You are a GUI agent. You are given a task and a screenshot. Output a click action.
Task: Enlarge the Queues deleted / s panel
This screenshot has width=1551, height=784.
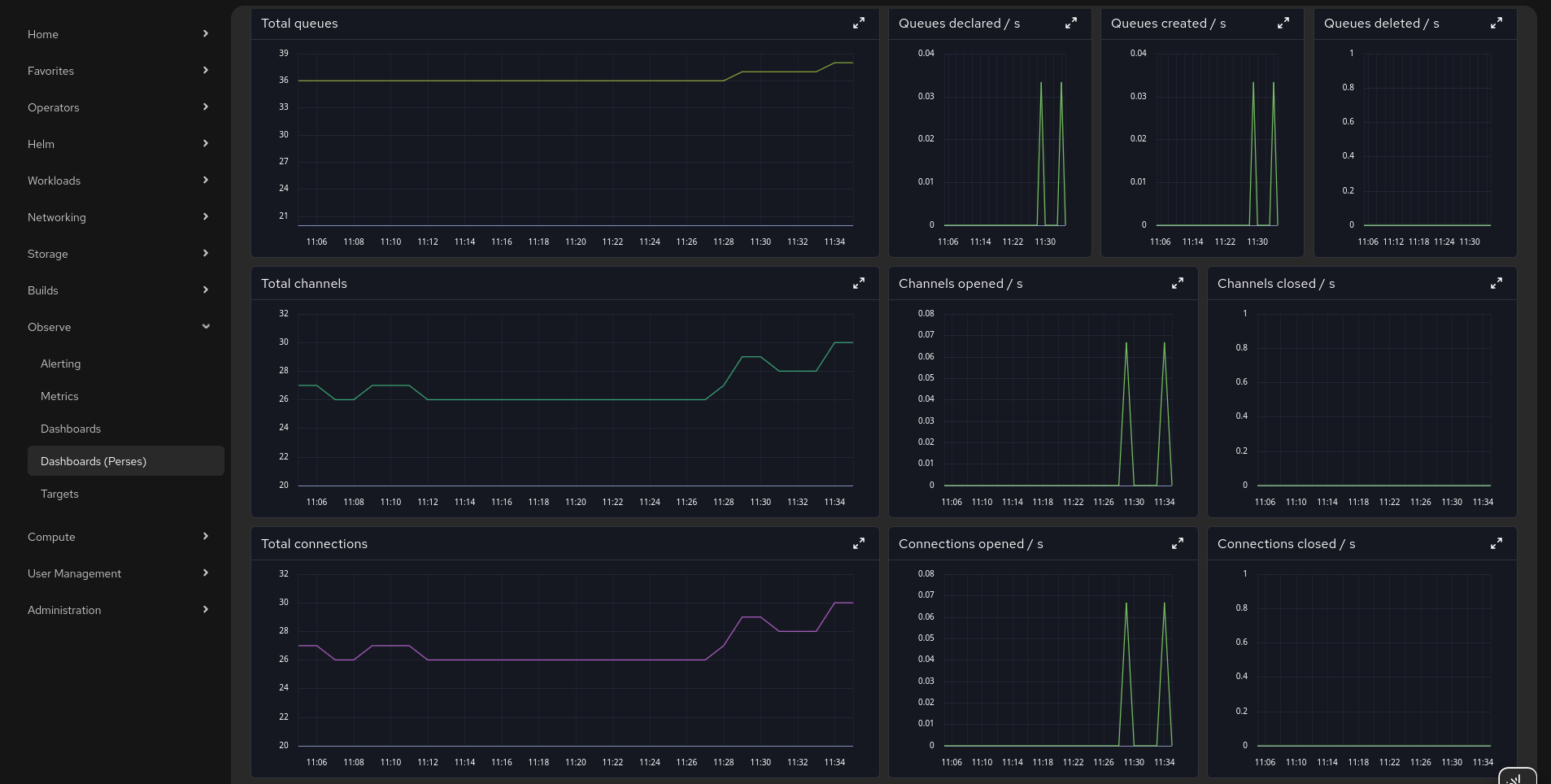(1496, 24)
